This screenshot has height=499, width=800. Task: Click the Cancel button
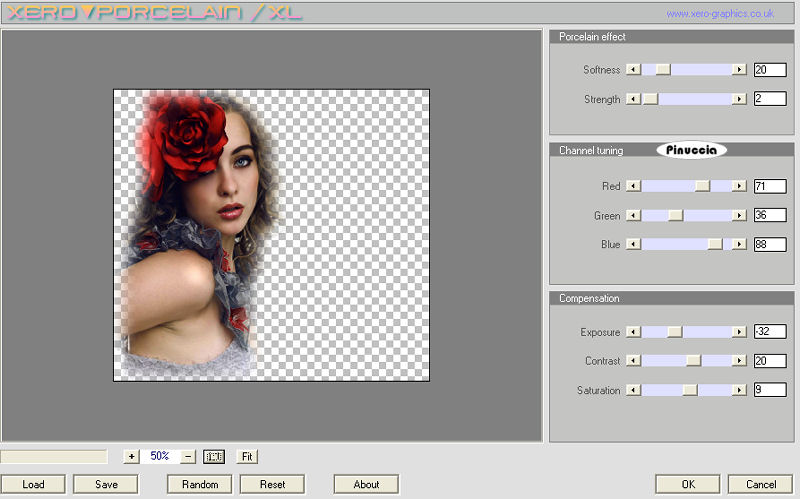(x=761, y=484)
